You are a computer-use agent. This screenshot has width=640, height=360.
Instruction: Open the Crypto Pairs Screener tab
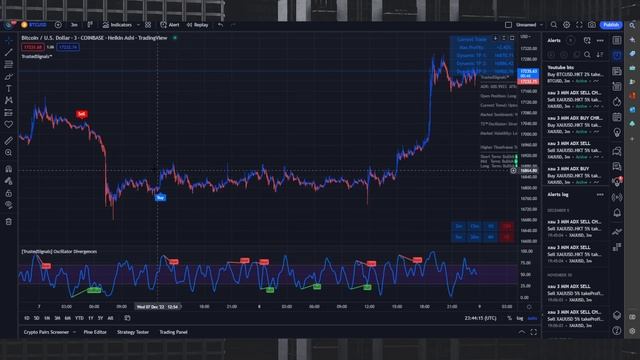(46, 332)
